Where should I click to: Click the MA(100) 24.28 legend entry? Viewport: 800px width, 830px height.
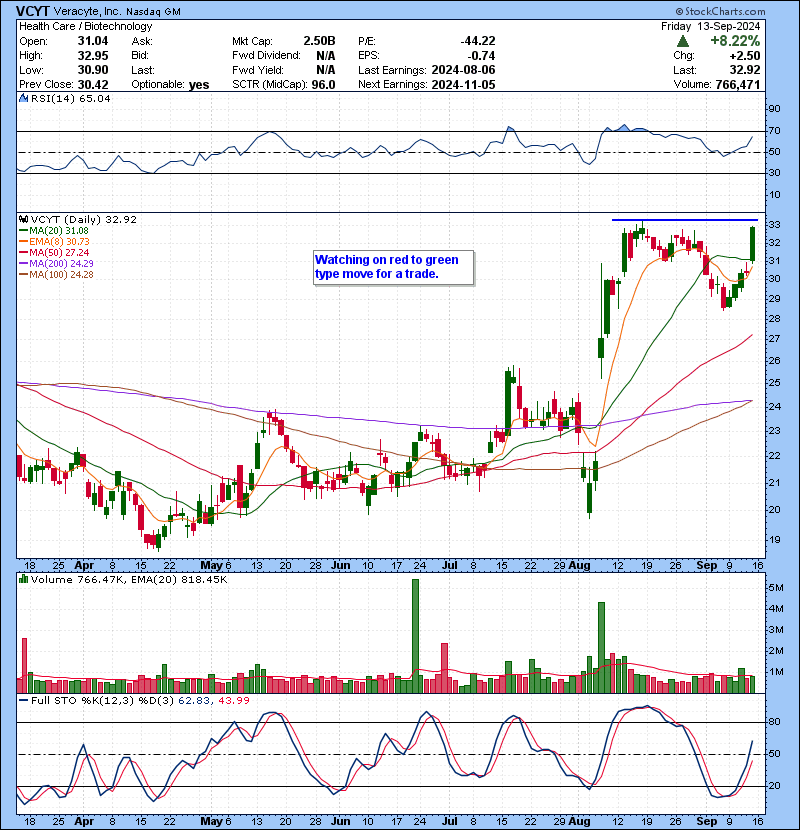coord(56,275)
